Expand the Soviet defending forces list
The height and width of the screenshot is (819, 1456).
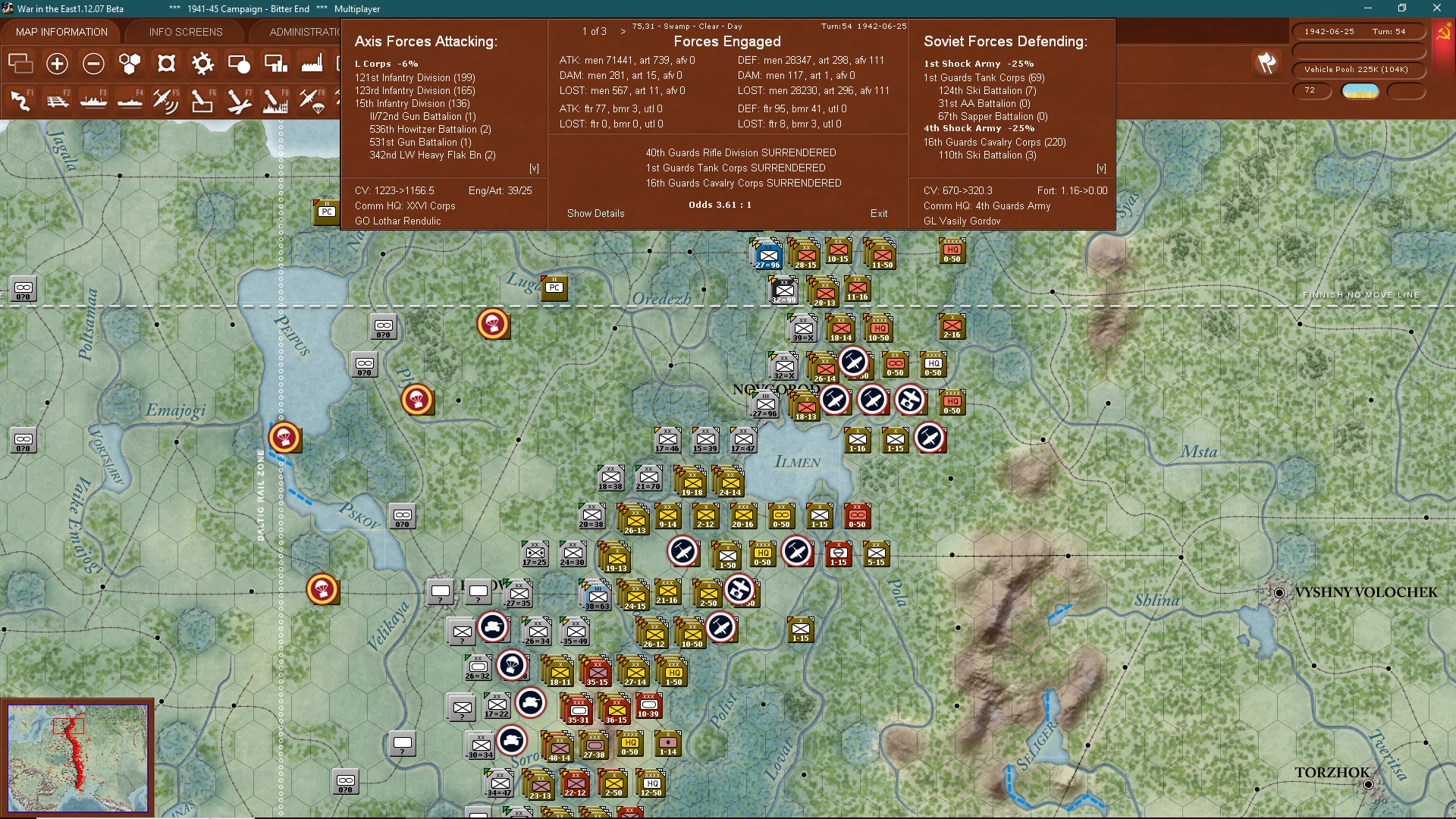click(x=1101, y=168)
